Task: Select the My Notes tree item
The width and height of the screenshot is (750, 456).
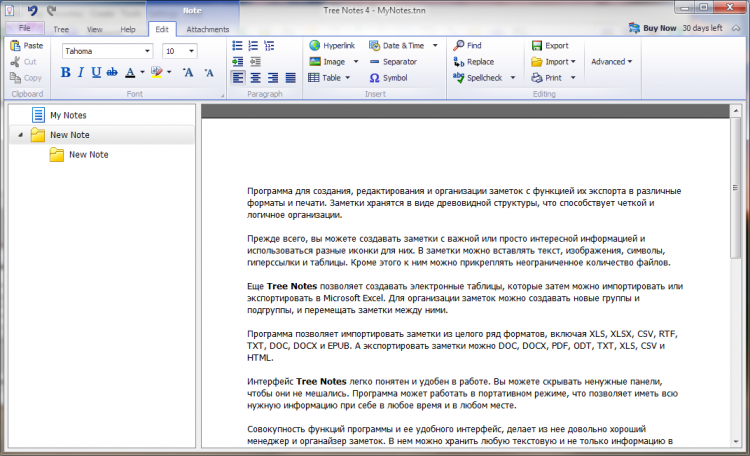Action: [102, 115]
